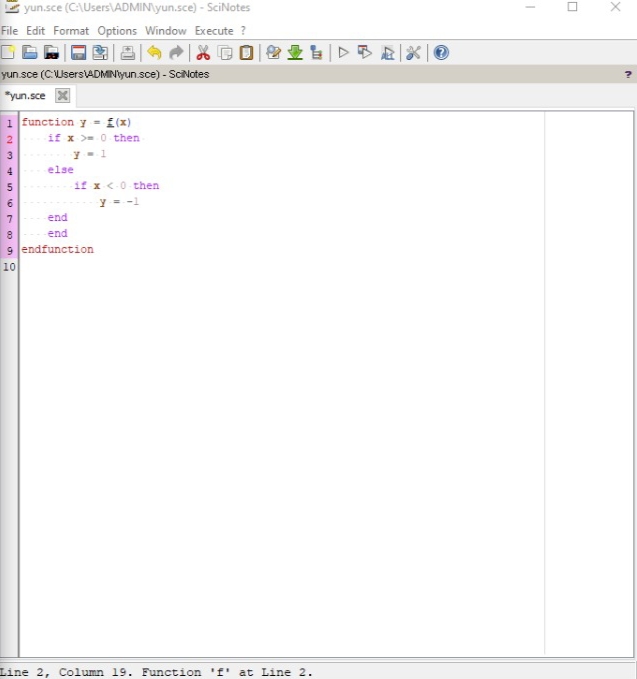Click the 'else' keyword in code
The width and height of the screenshot is (637, 679).
click(x=61, y=169)
